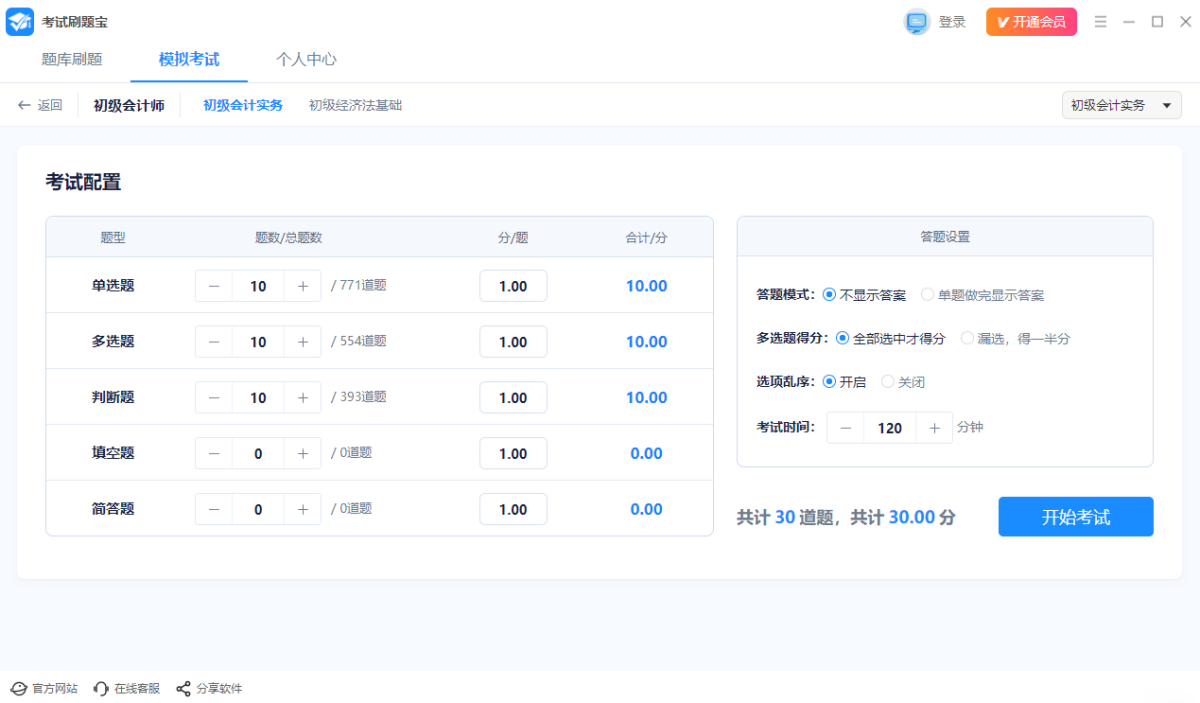Turn 选项乱序 on with 开启

[x=844, y=382]
